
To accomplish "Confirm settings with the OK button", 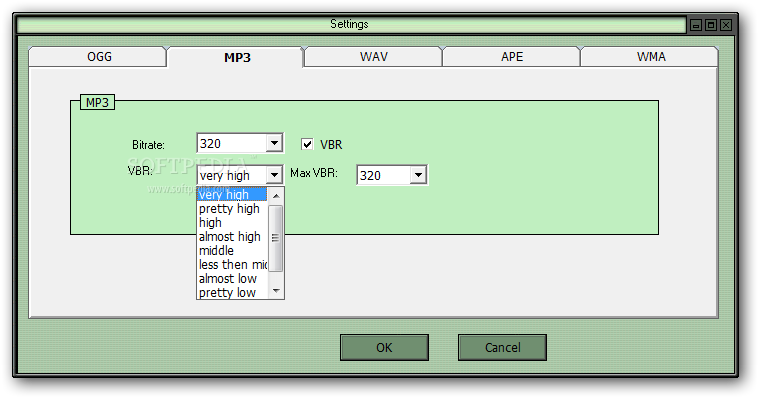I will (x=384, y=348).
